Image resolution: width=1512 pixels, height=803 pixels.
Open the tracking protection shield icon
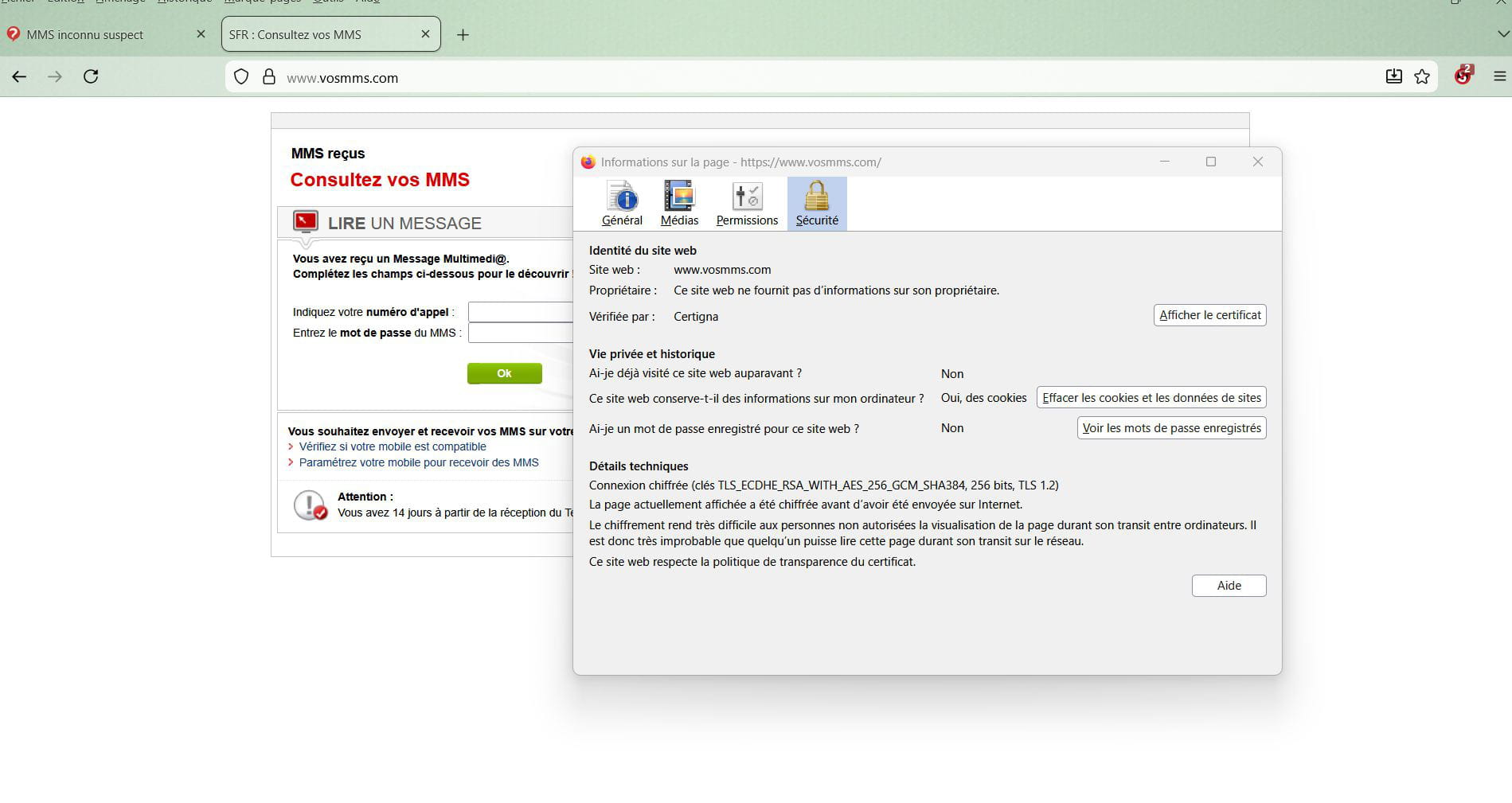pyautogui.click(x=241, y=77)
